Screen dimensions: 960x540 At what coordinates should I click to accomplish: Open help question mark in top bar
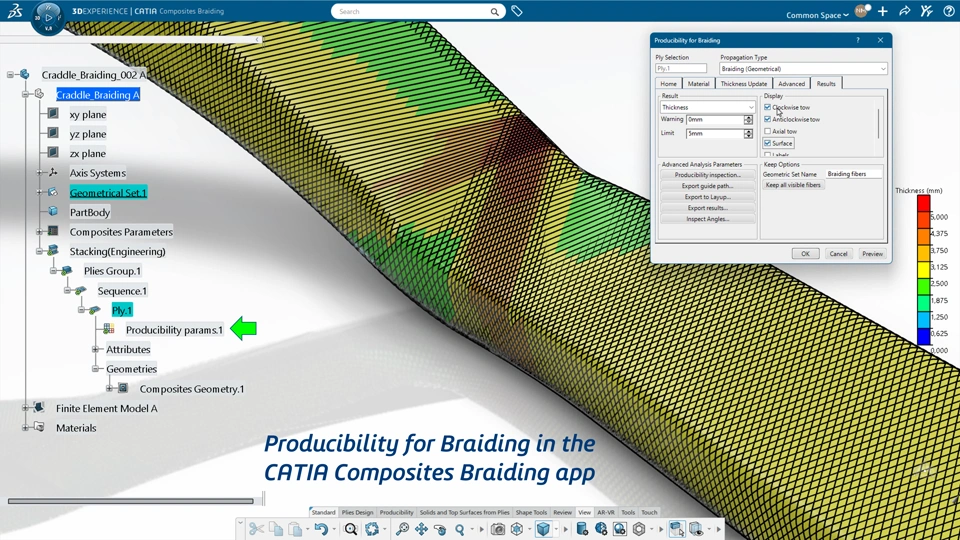pyautogui.click(x=949, y=11)
